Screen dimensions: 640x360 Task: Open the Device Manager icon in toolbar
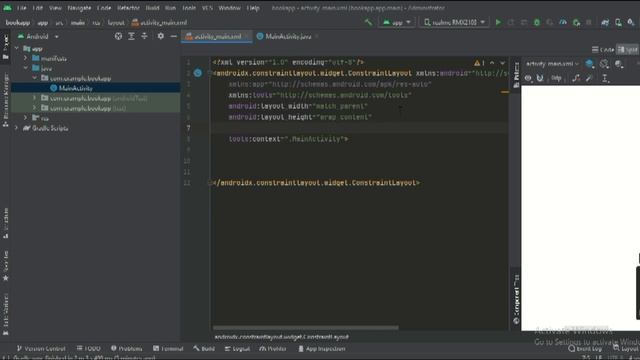point(618,22)
